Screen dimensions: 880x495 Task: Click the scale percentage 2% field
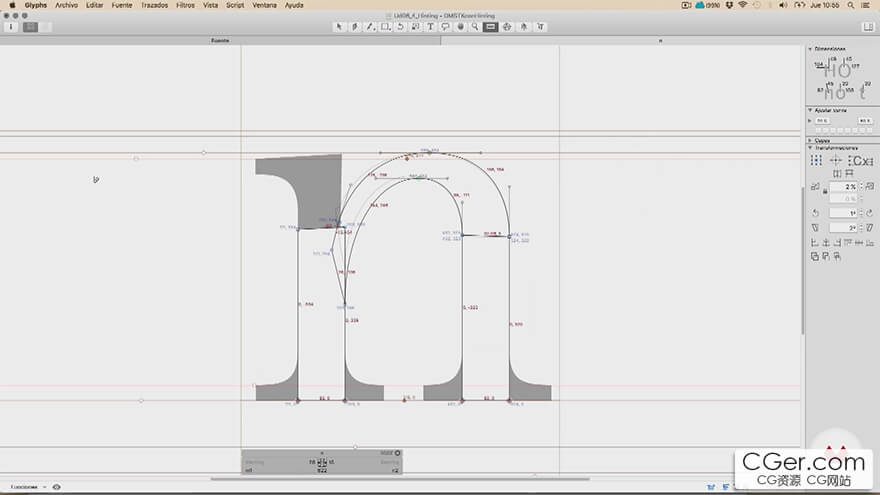pos(844,186)
